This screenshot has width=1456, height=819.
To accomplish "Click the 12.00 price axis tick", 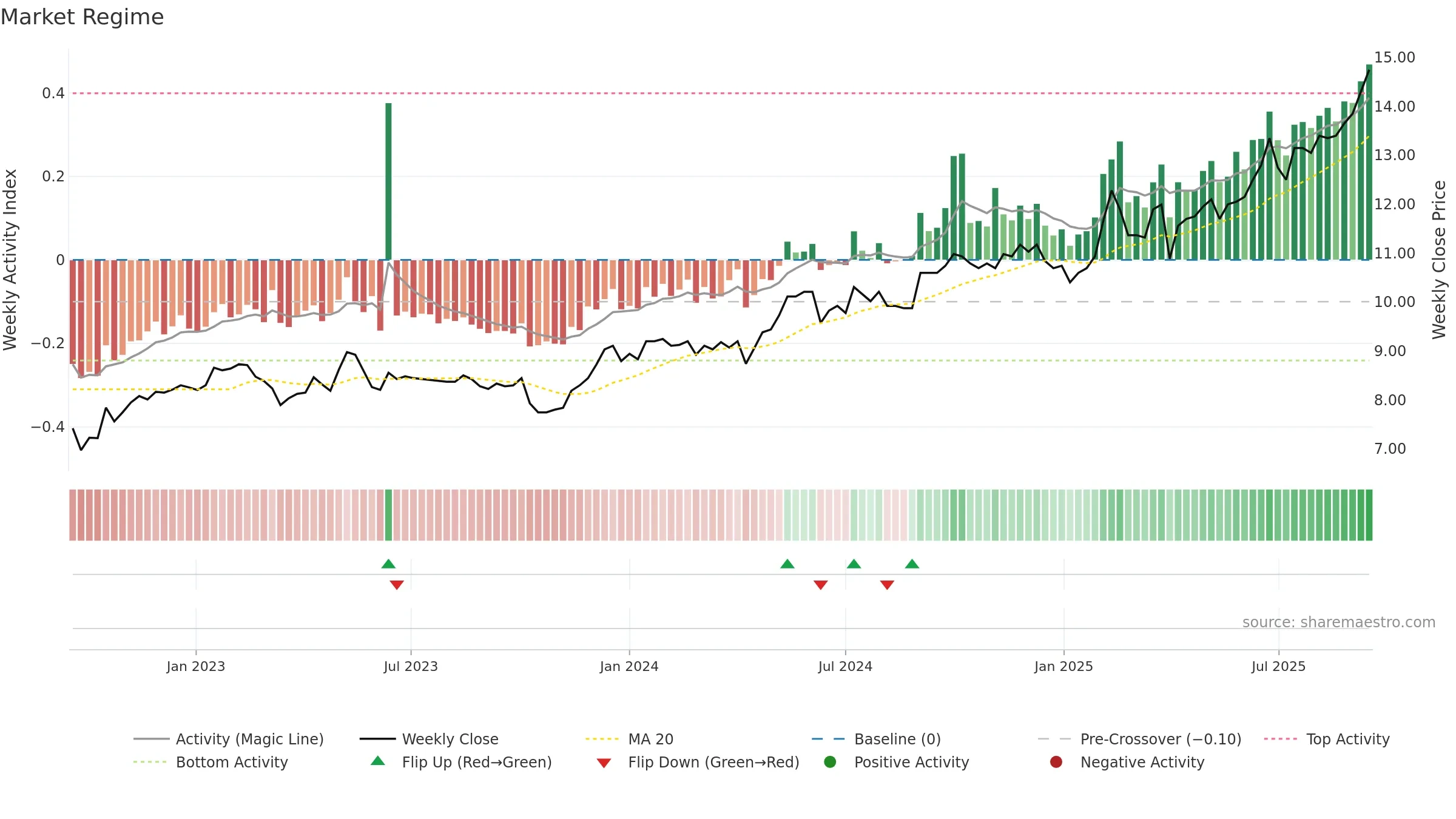I will click(x=1394, y=204).
